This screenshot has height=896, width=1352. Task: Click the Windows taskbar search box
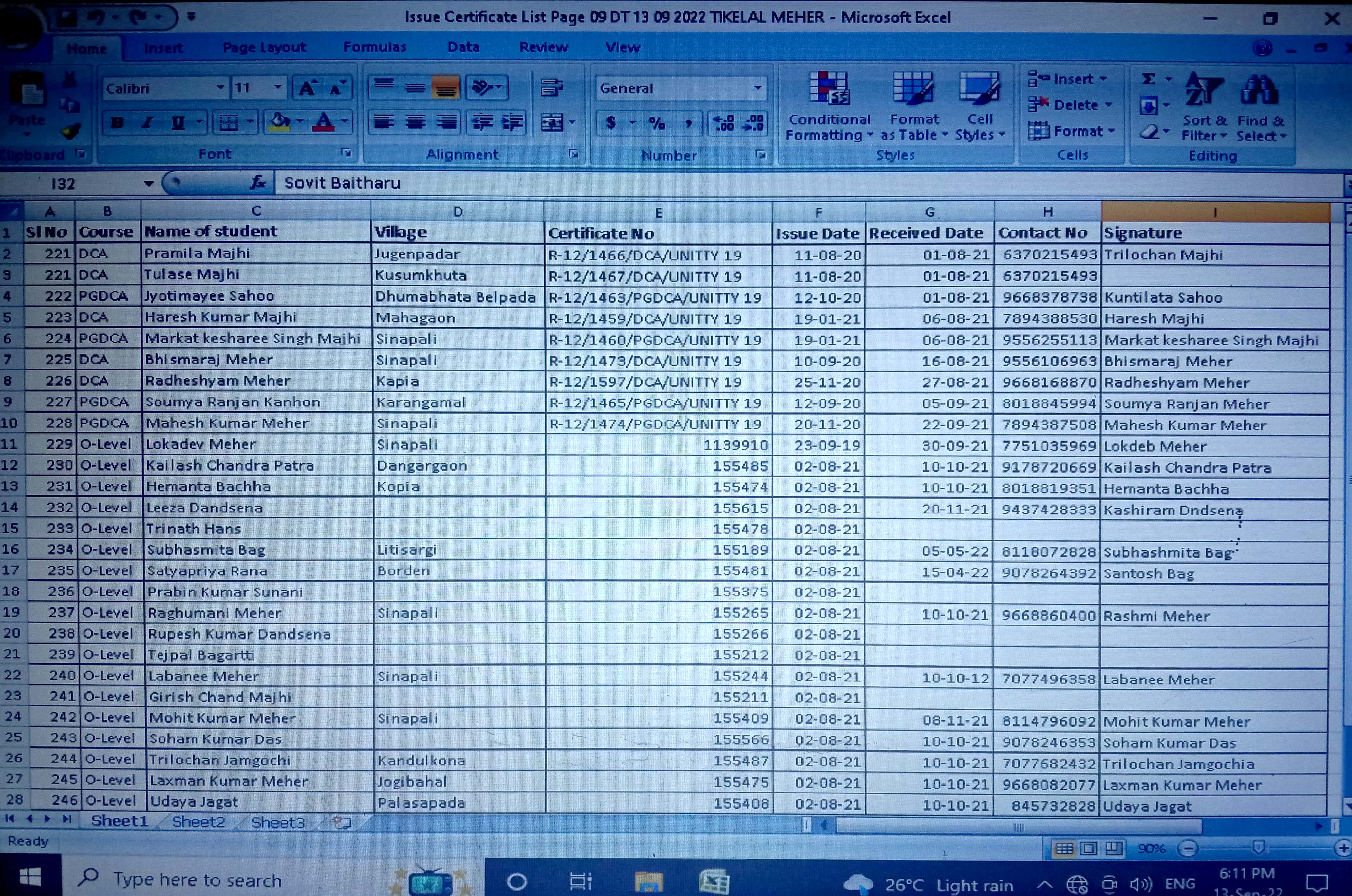pos(197,879)
